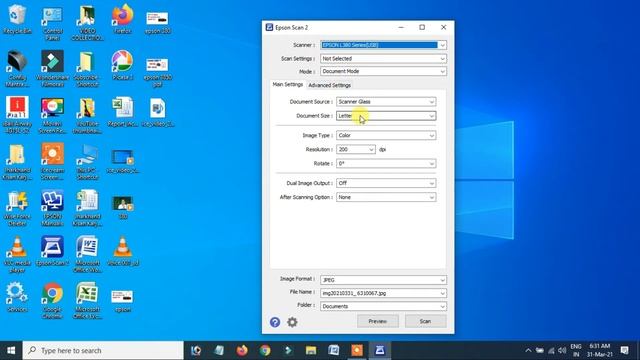Click Epson Scan 2 taskbar icon
The width and height of the screenshot is (640, 360).
(380, 350)
